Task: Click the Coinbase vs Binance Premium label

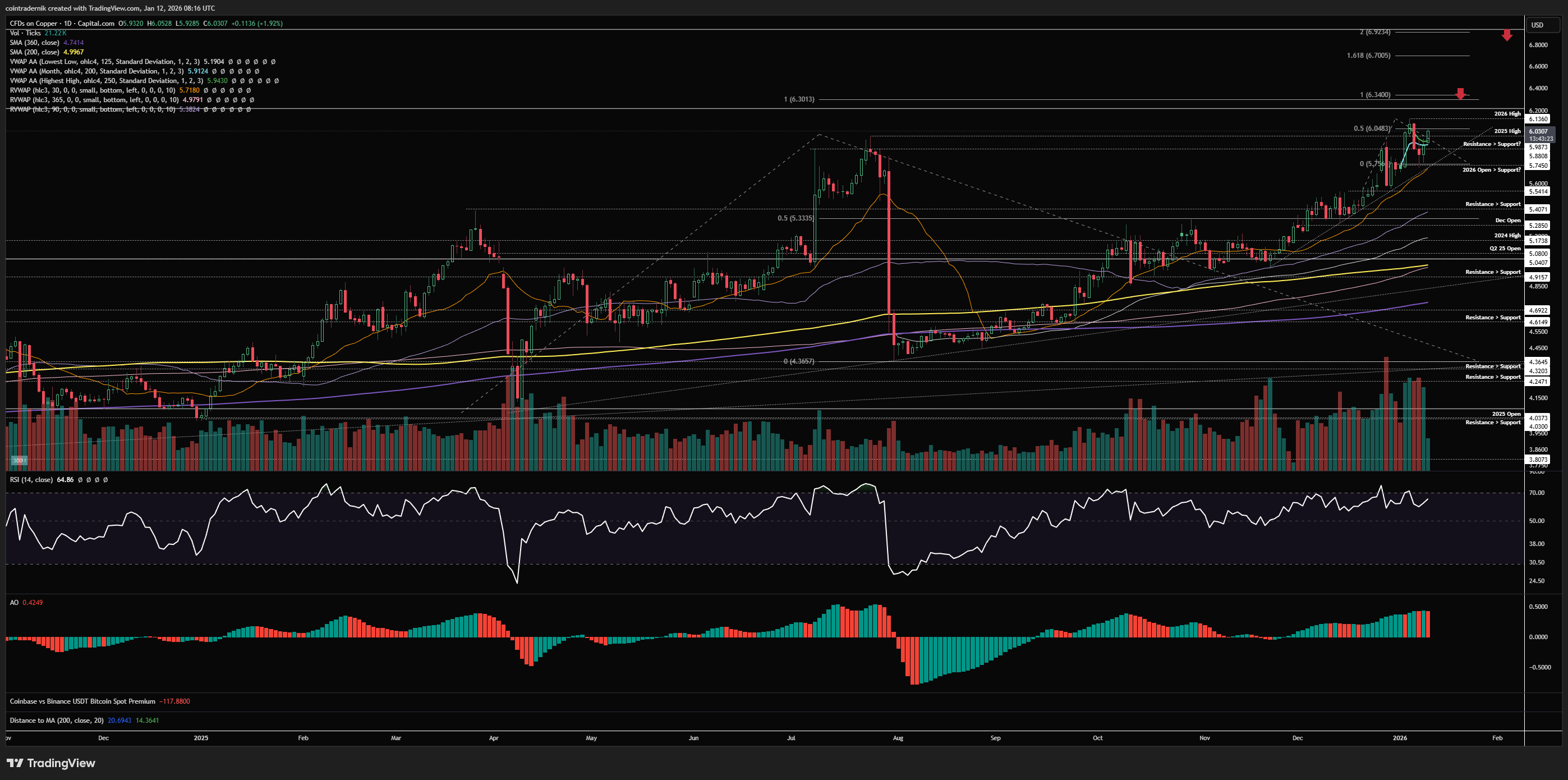Action: click(82, 701)
